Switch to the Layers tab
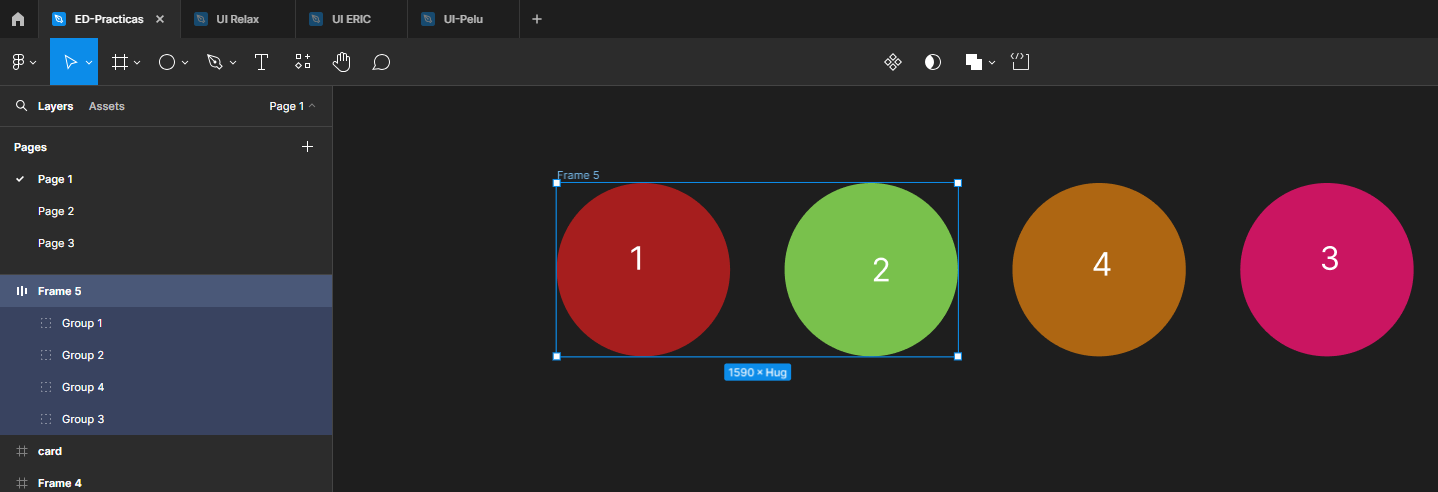Screen dimensions: 1438x492 (x=55, y=106)
